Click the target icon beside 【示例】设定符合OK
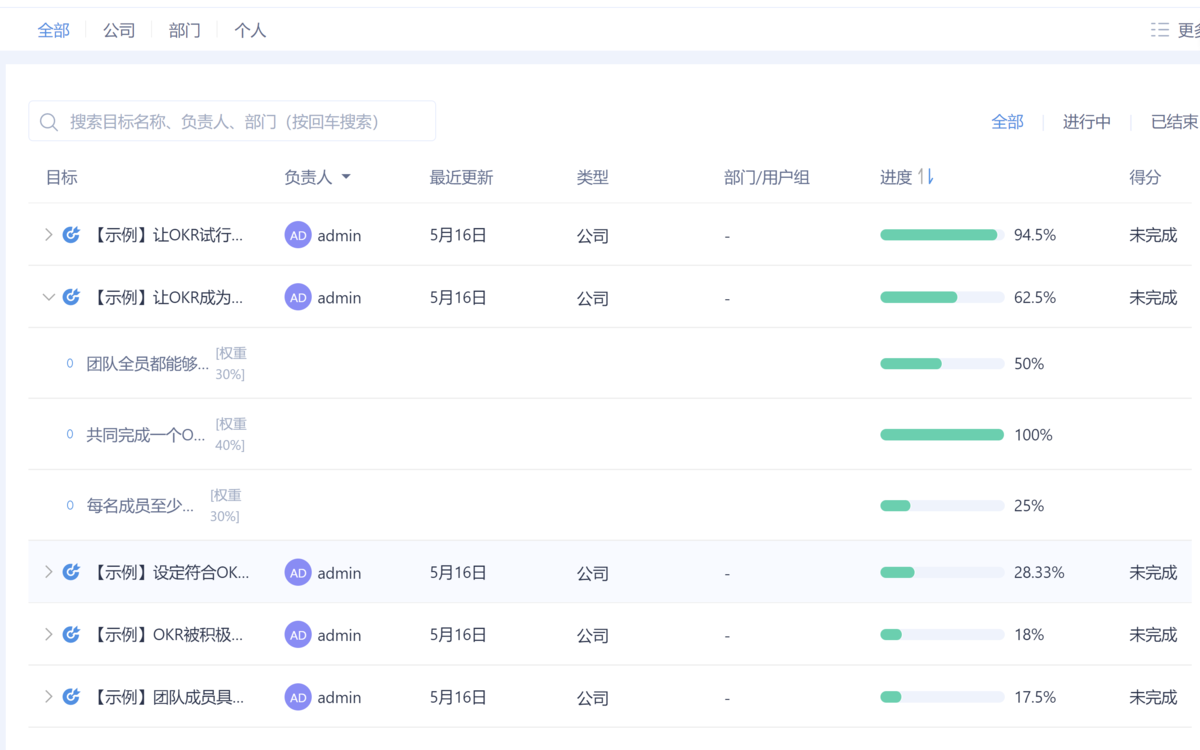The height and width of the screenshot is (750, 1200). [71, 572]
